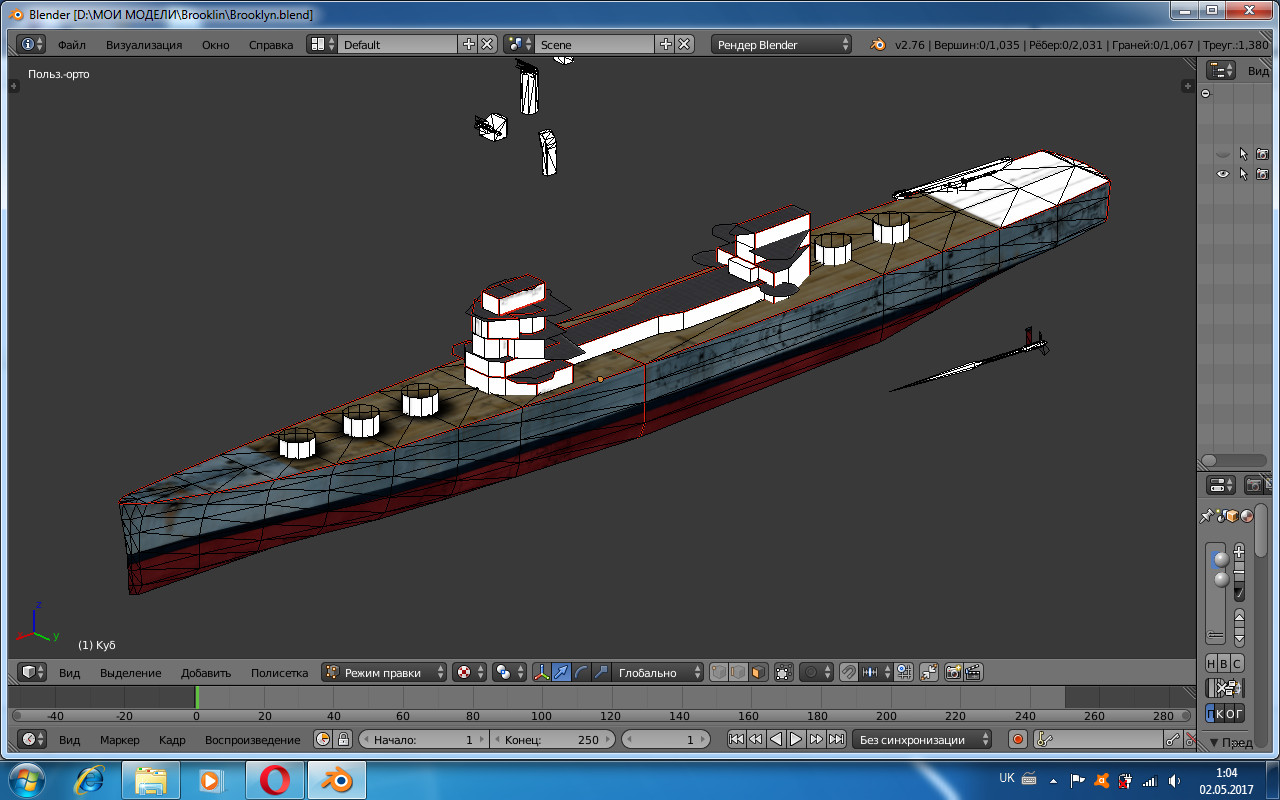Image resolution: width=1280 pixels, height=800 pixels.
Task: Select the translate arrow manipulator icon
Action: tap(562, 673)
